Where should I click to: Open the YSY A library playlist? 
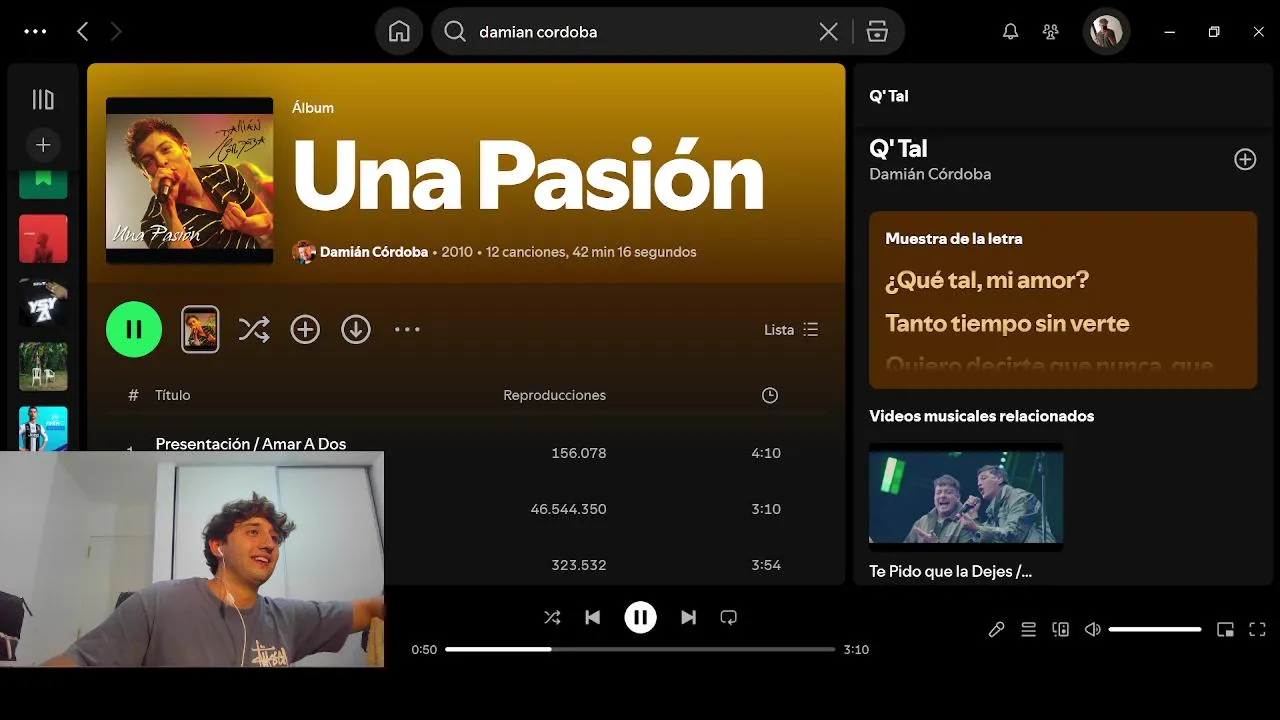(x=43, y=303)
